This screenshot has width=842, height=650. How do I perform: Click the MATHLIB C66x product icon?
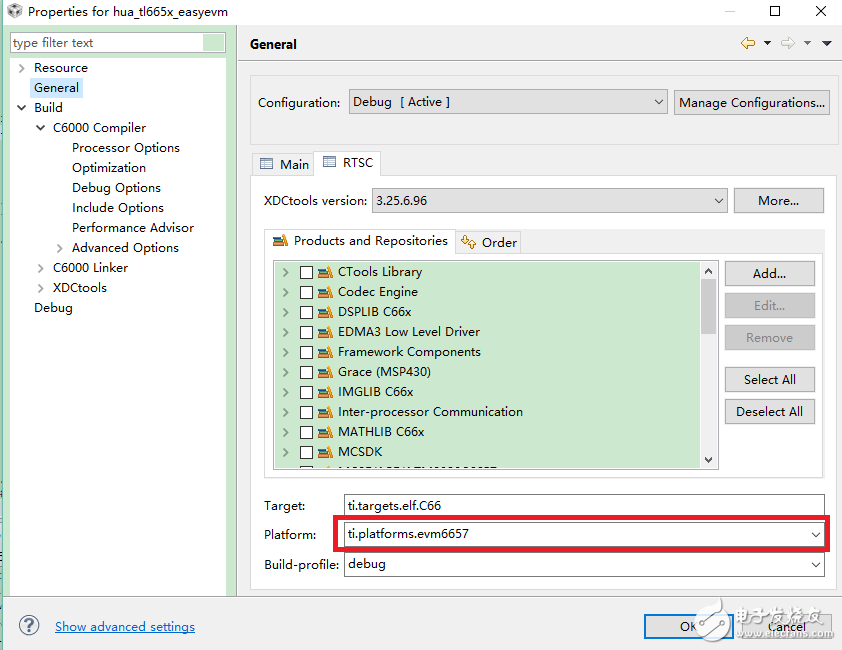[325, 432]
